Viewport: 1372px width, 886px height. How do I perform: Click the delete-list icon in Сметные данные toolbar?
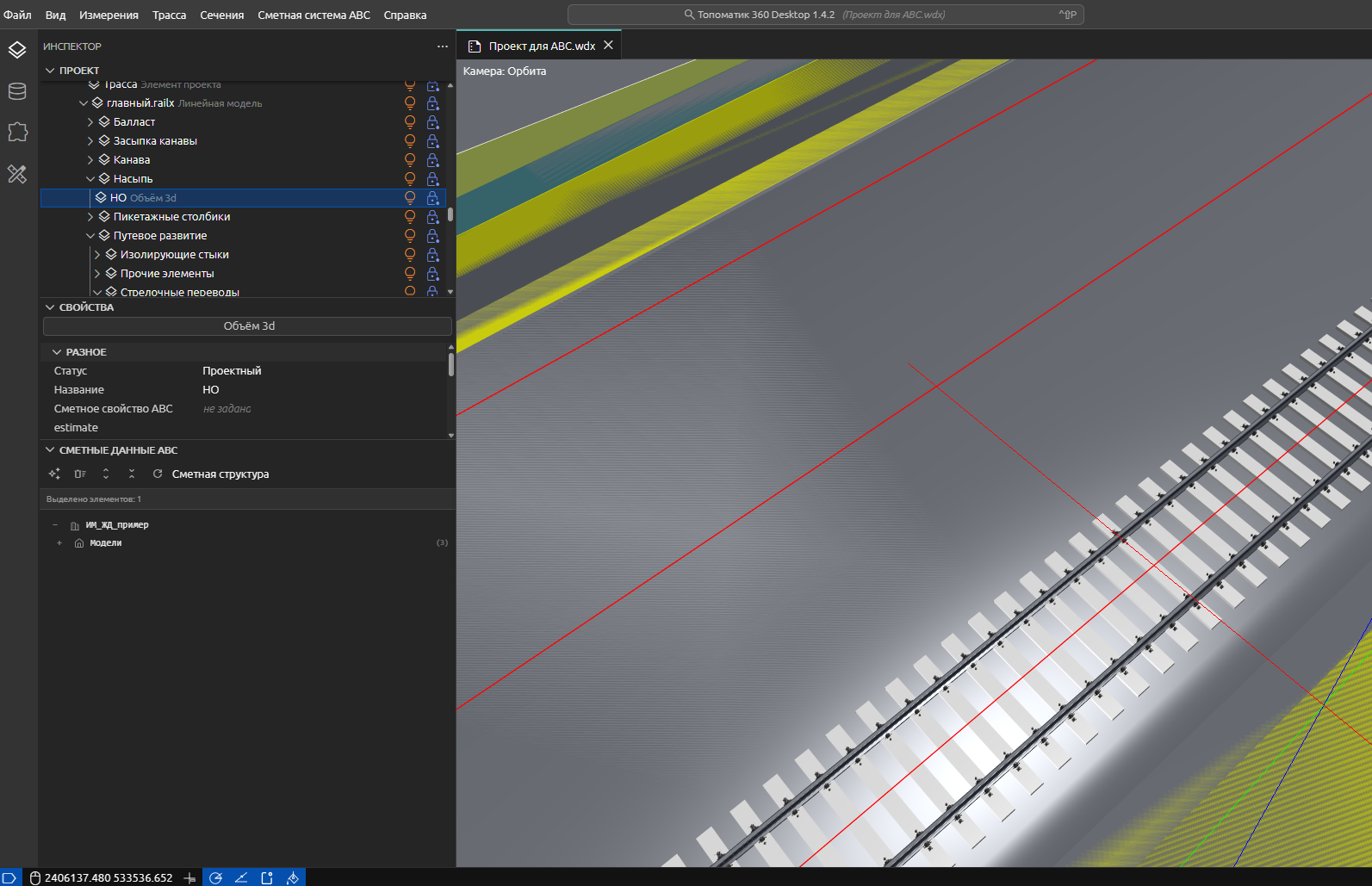pos(80,474)
